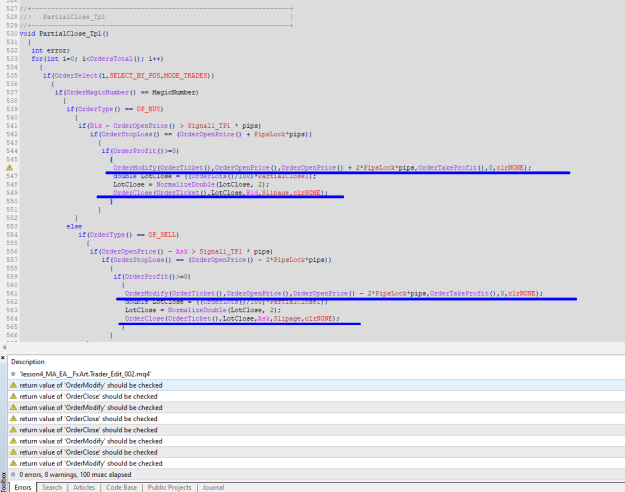Open the Articles tab
The height and width of the screenshot is (492, 625).
(84, 487)
